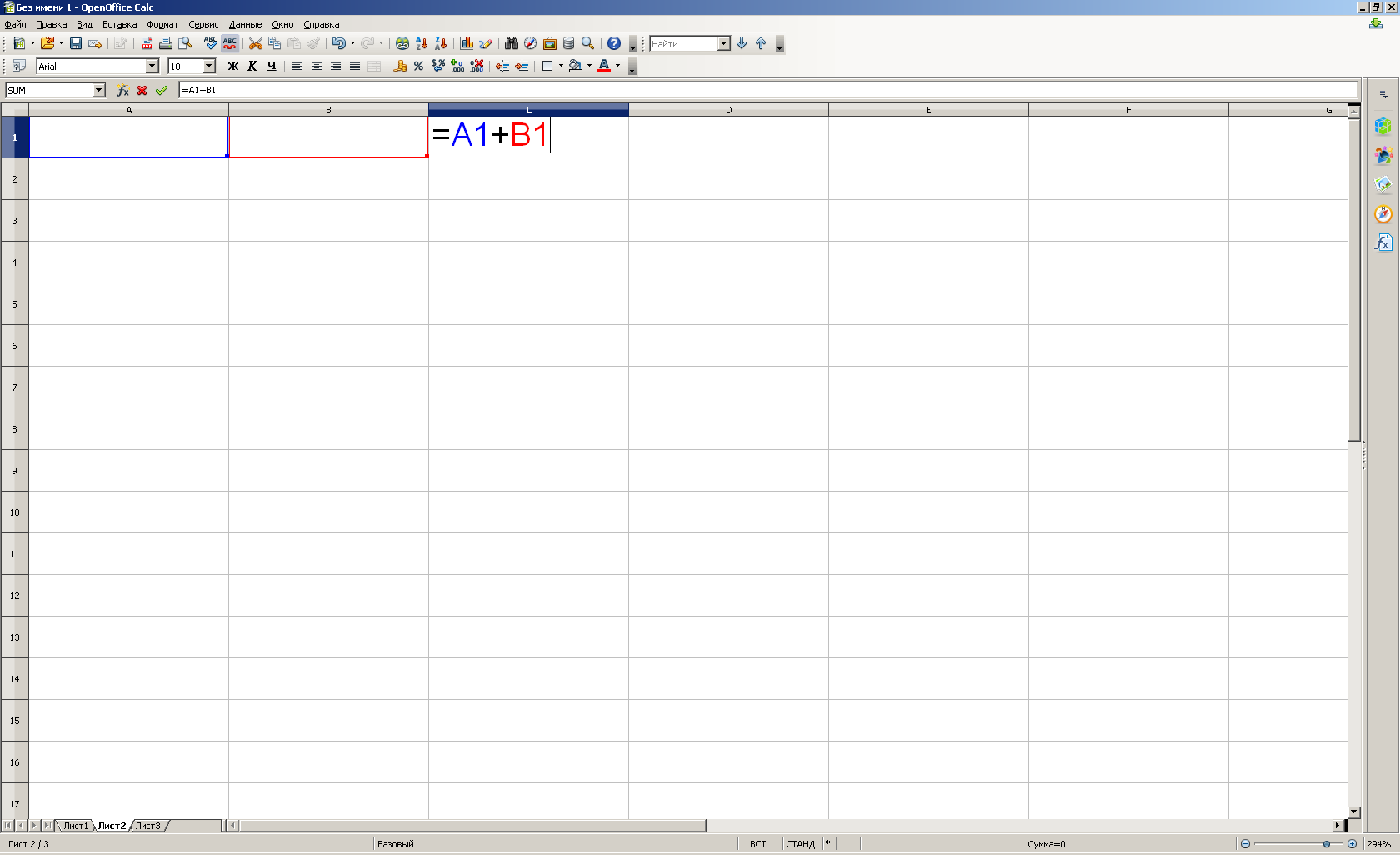Insert Chart icon
The height and width of the screenshot is (855, 1400).
[x=467, y=43]
